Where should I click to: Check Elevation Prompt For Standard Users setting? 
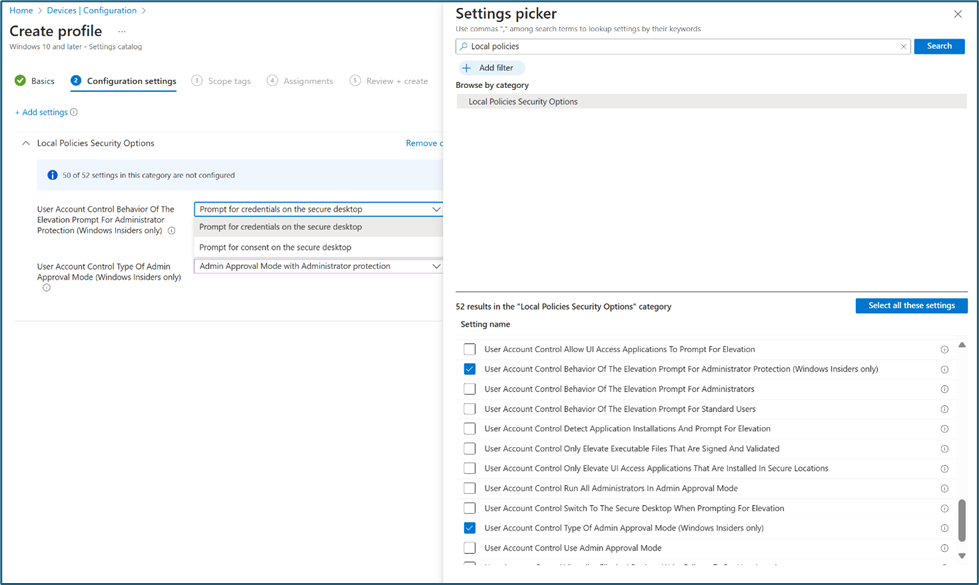tap(469, 409)
